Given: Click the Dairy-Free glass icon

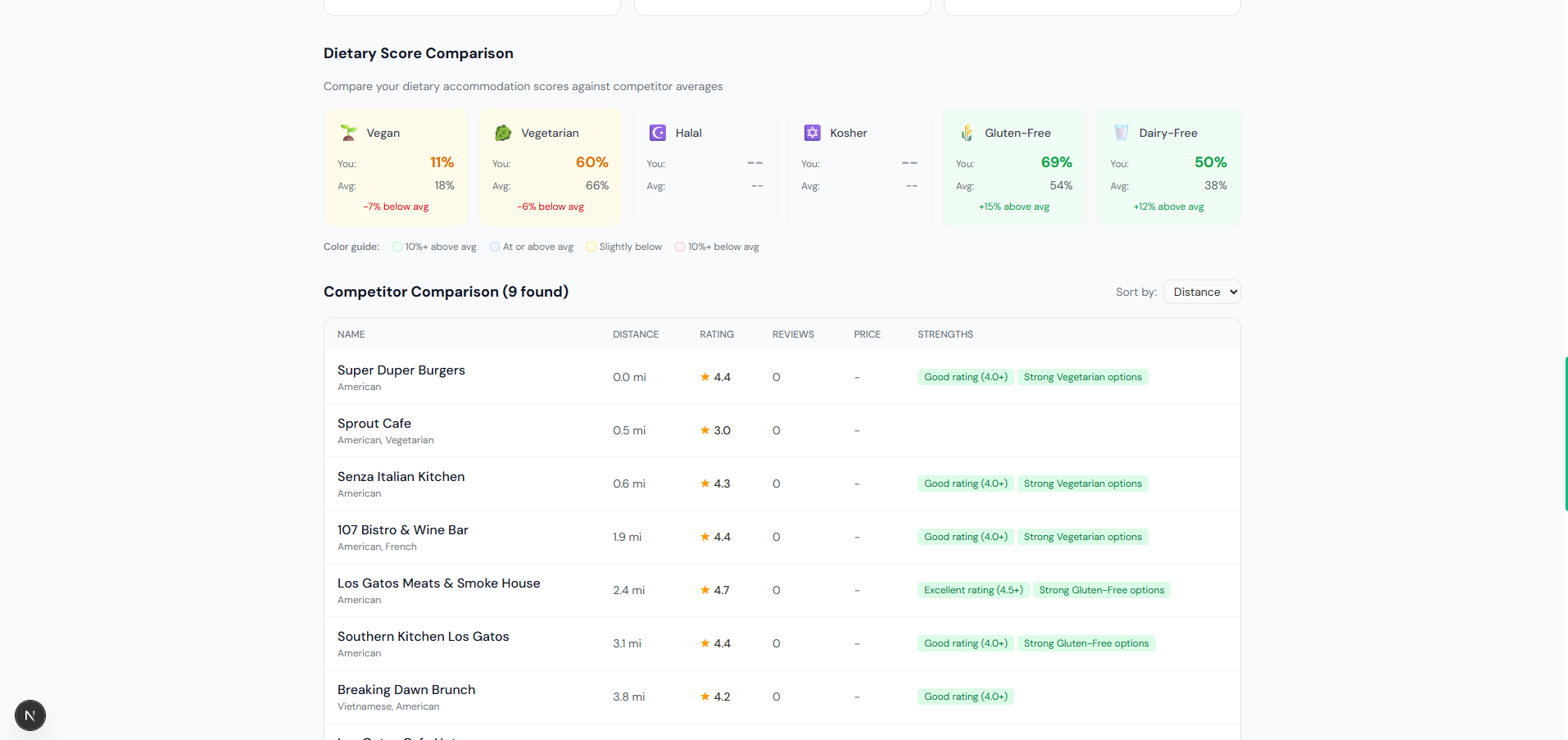Looking at the screenshot, I should 1121,133.
